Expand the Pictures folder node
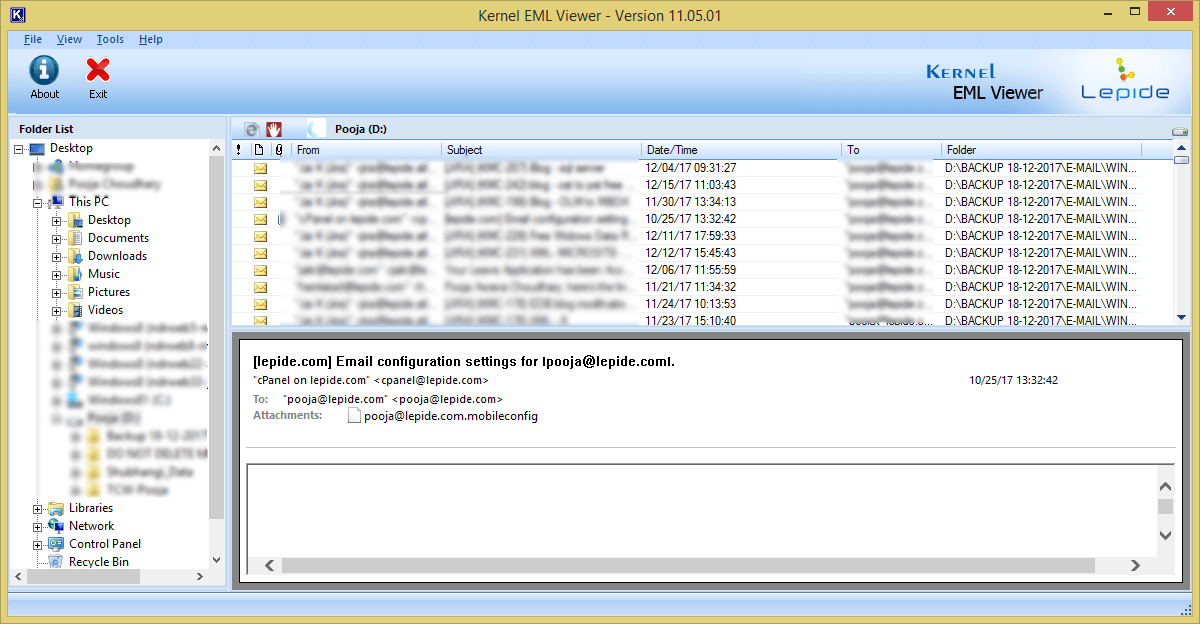Image resolution: width=1200 pixels, height=625 pixels. coord(57,293)
